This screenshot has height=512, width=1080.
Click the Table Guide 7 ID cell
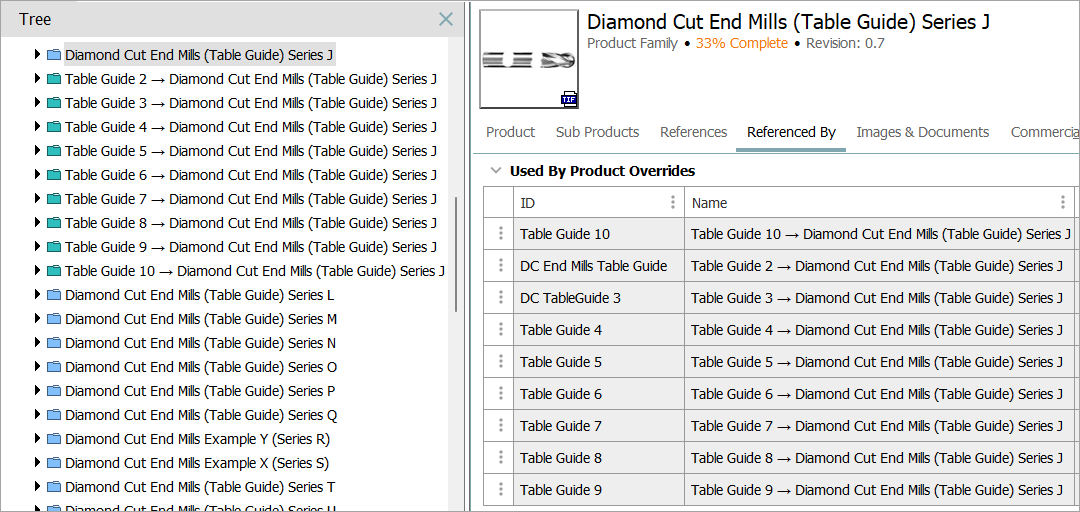coord(561,426)
